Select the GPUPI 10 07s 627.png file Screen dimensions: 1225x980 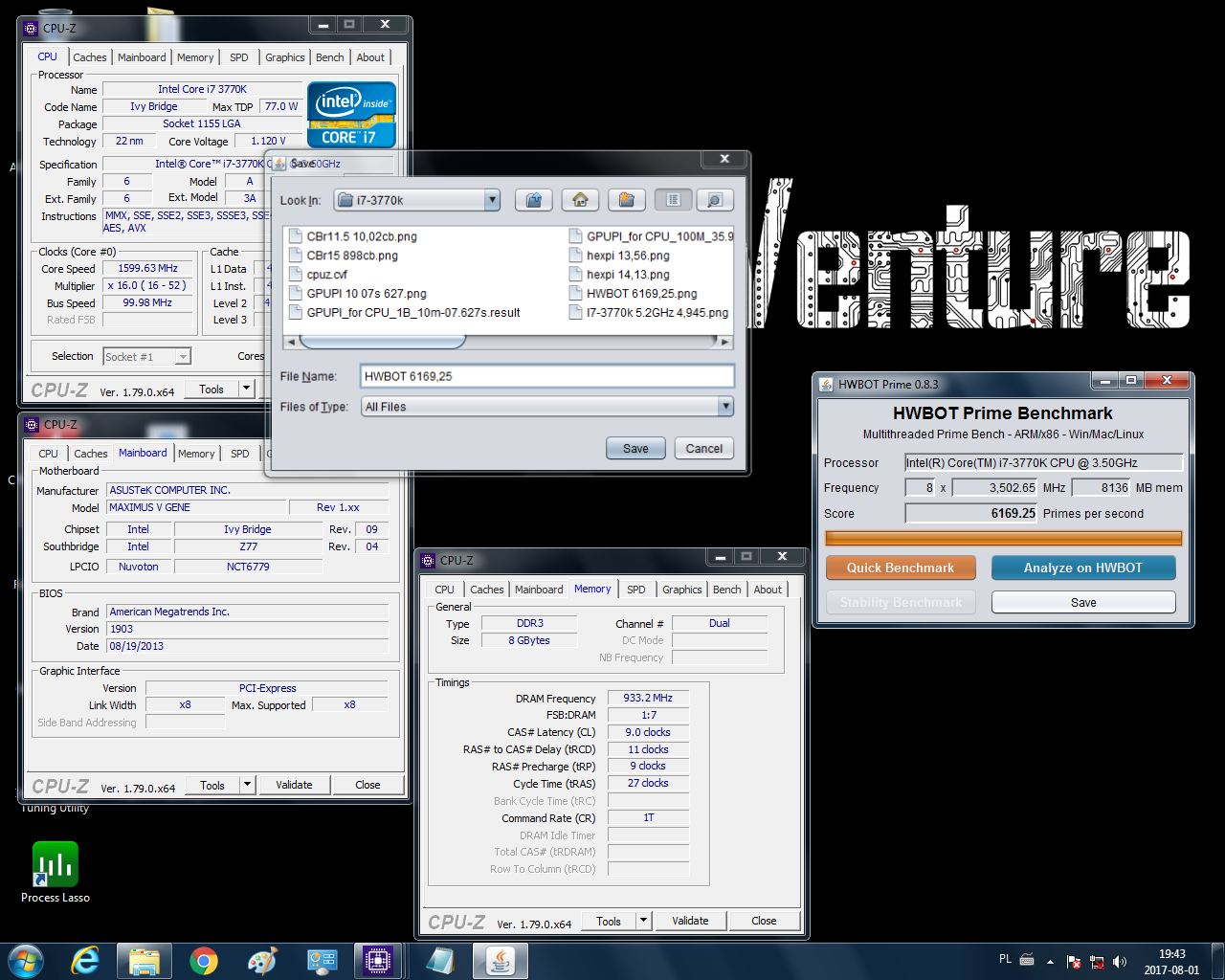point(357,294)
